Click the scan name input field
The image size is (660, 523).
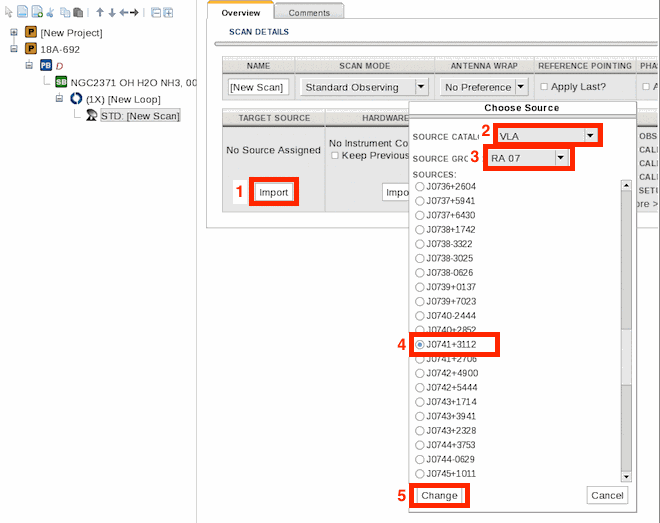pos(257,88)
